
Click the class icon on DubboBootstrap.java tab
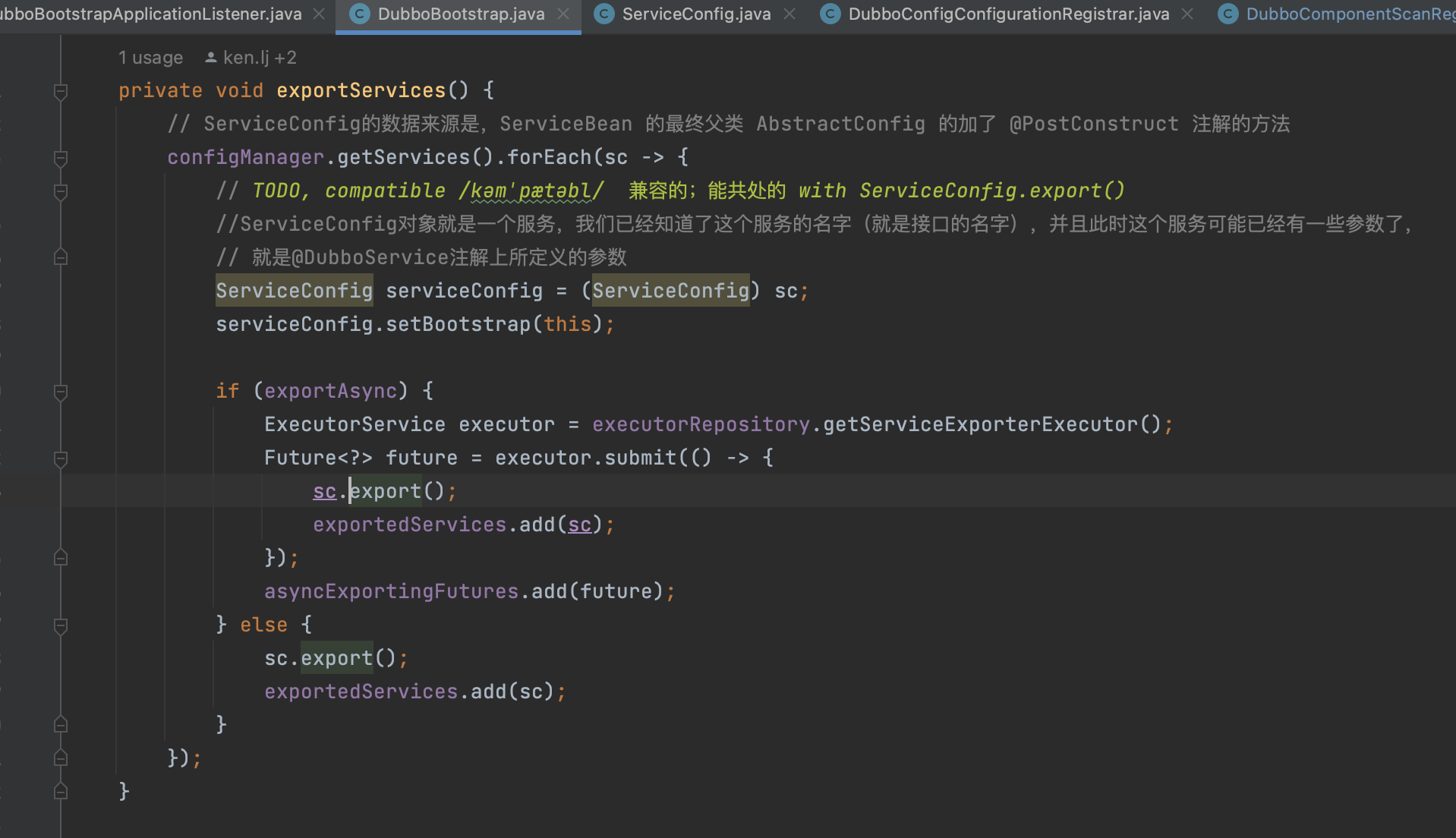(x=359, y=14)
